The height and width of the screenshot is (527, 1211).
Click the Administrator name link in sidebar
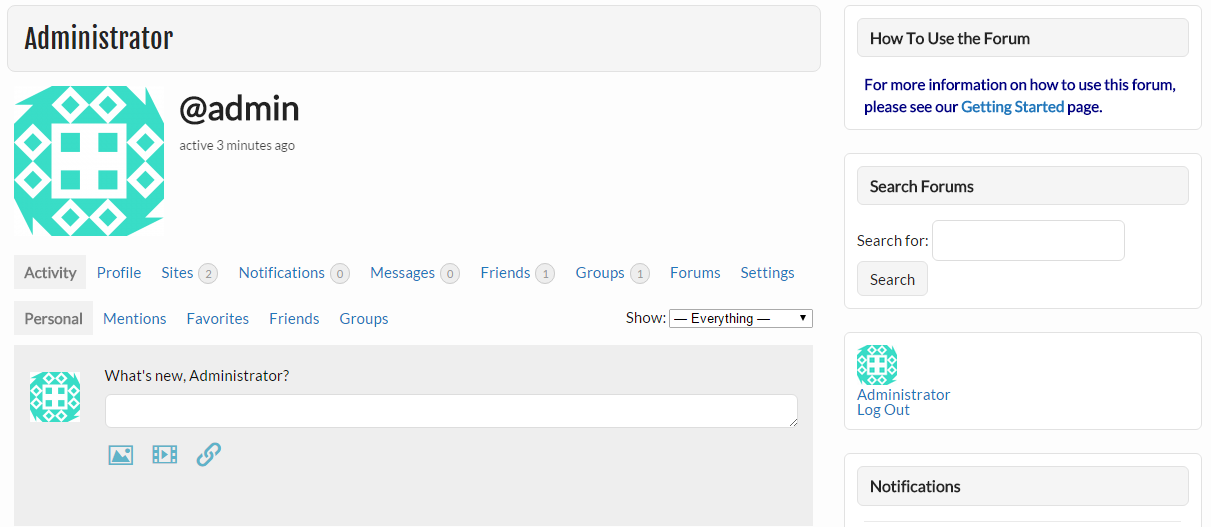(x=903, y=394)
